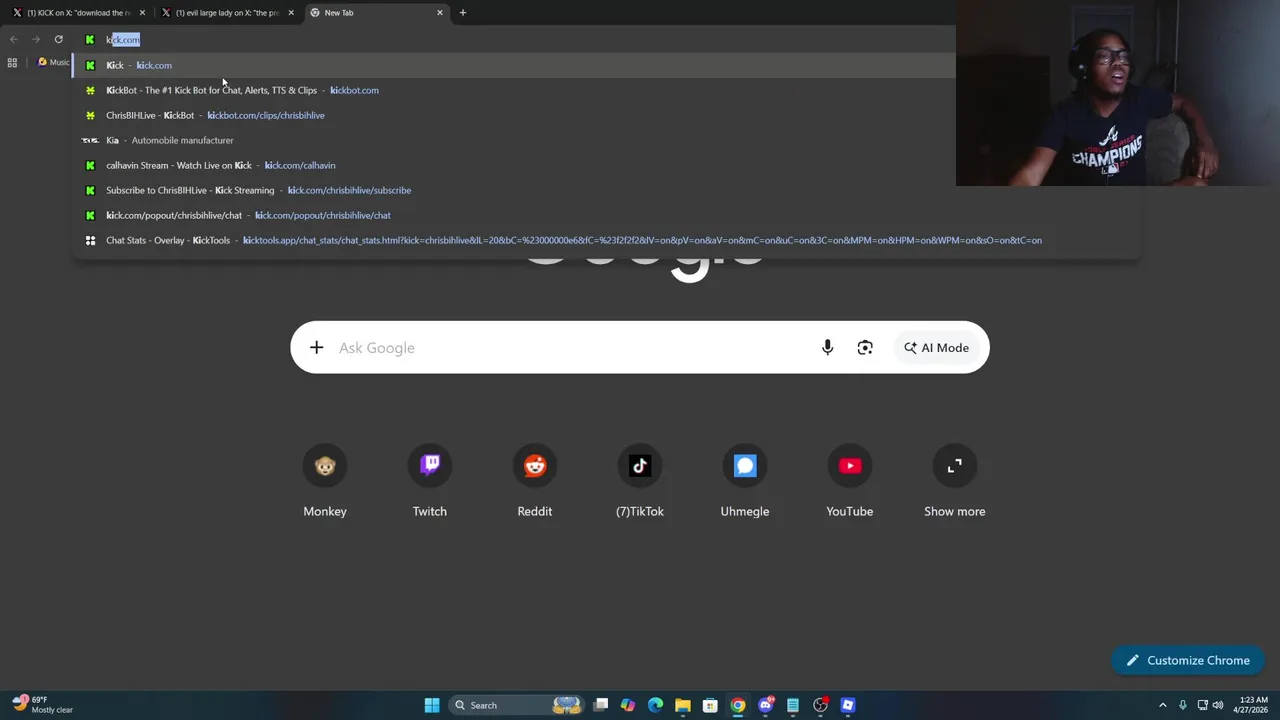Close the evil large lady tab
The width and height of the screenshot is (1280, 720).
point(291,13)
